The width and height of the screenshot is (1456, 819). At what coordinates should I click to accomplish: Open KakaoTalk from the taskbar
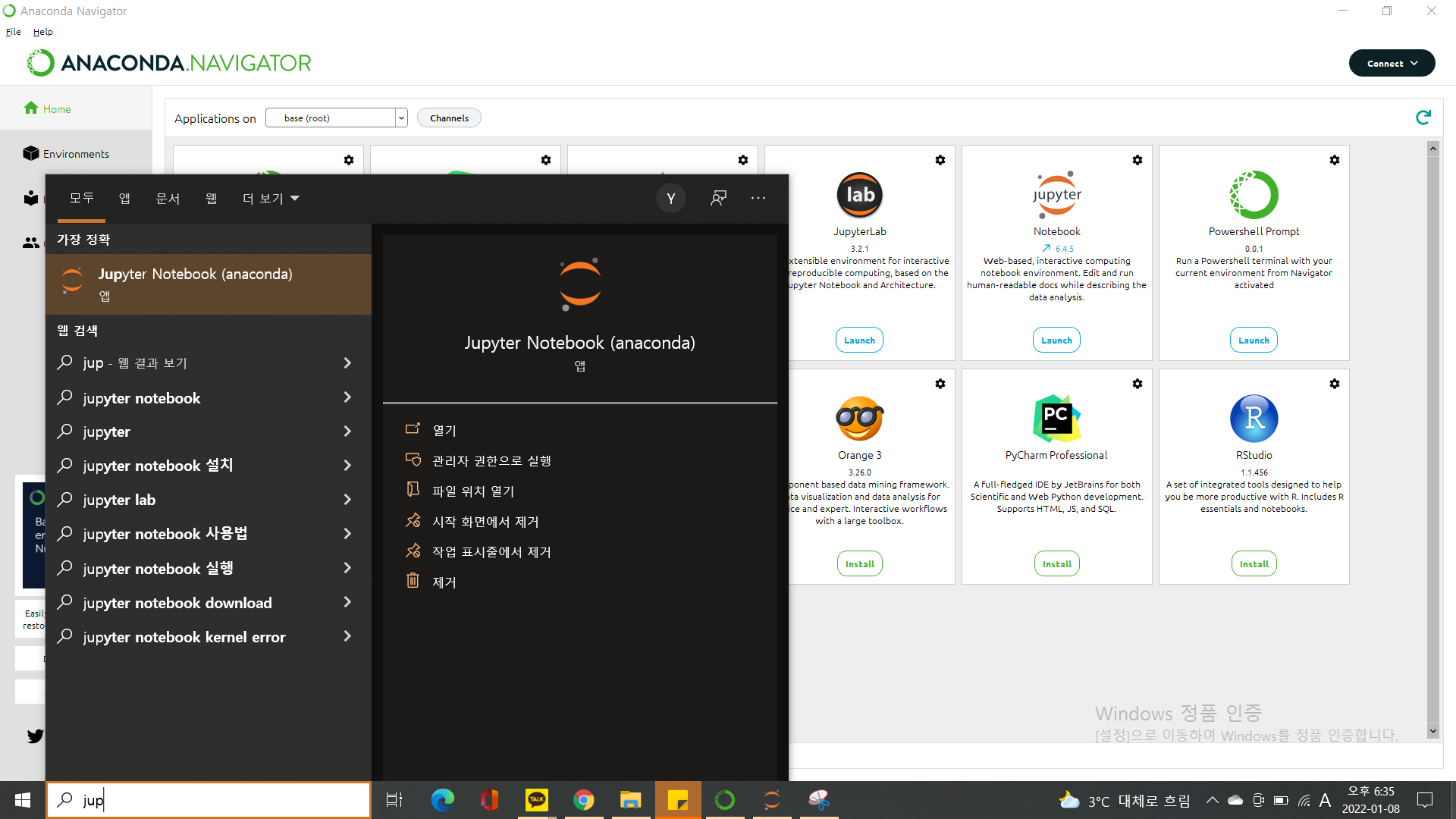(x=536, y=799)
